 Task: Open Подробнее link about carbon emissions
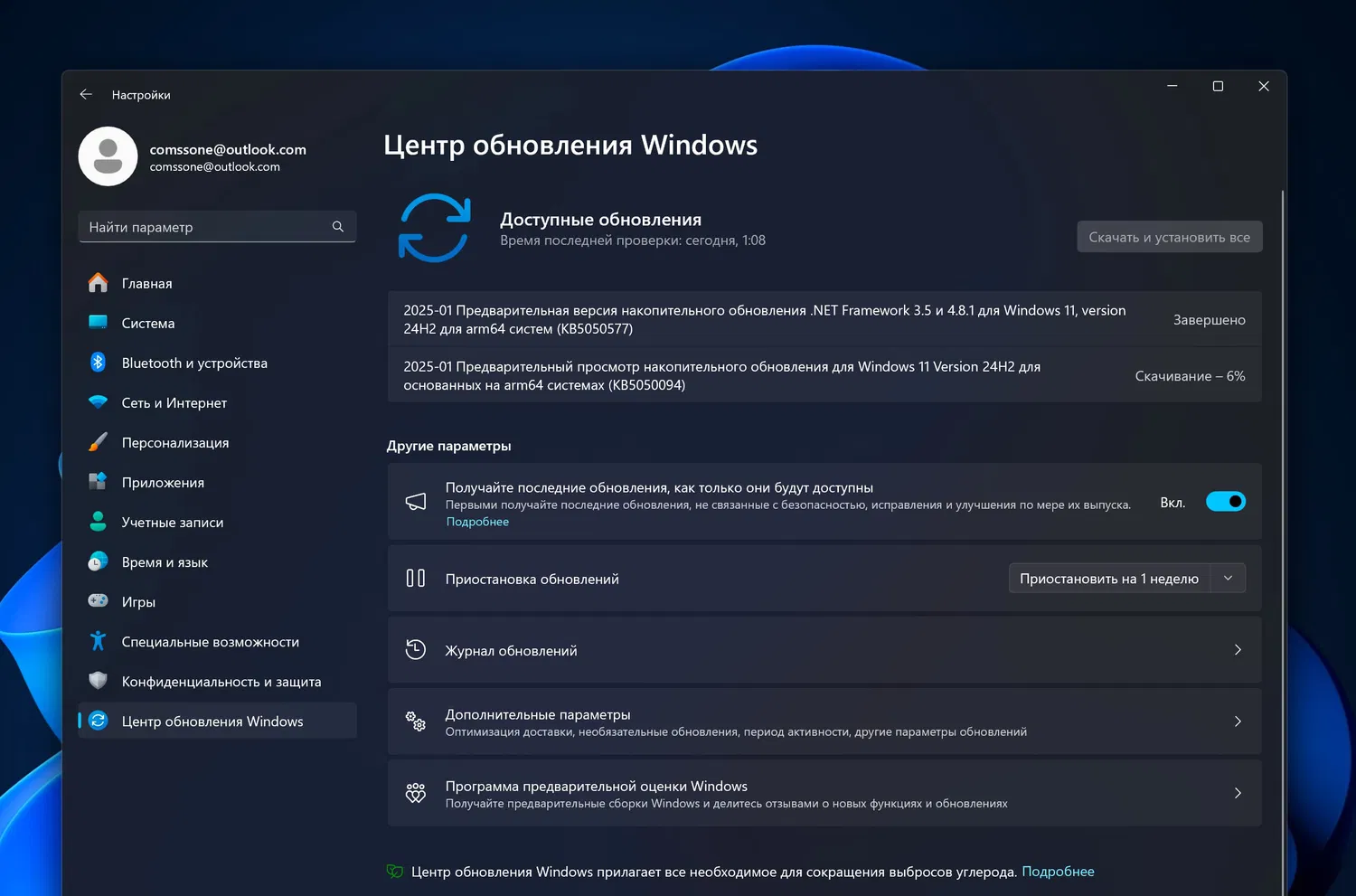coord(1058,872)
